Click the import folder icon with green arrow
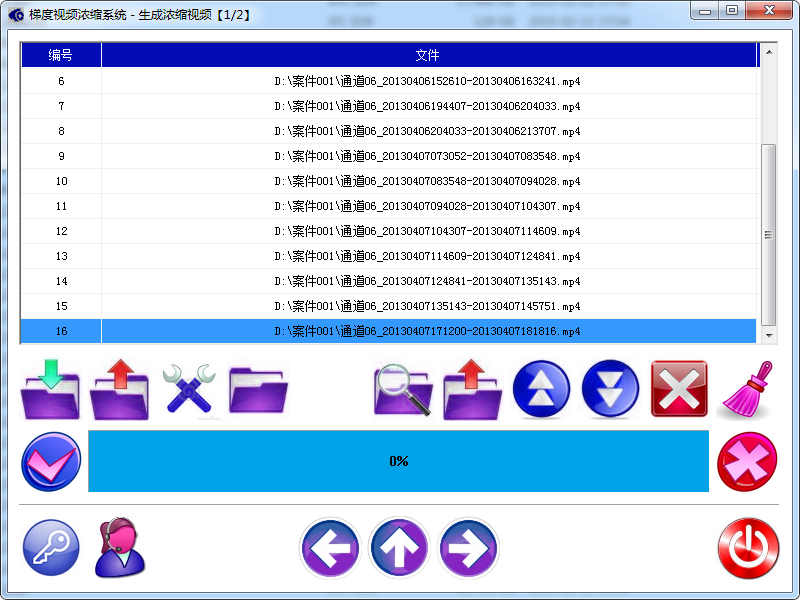This screenshot has height=600, width=800. click(x=50, y=390)
